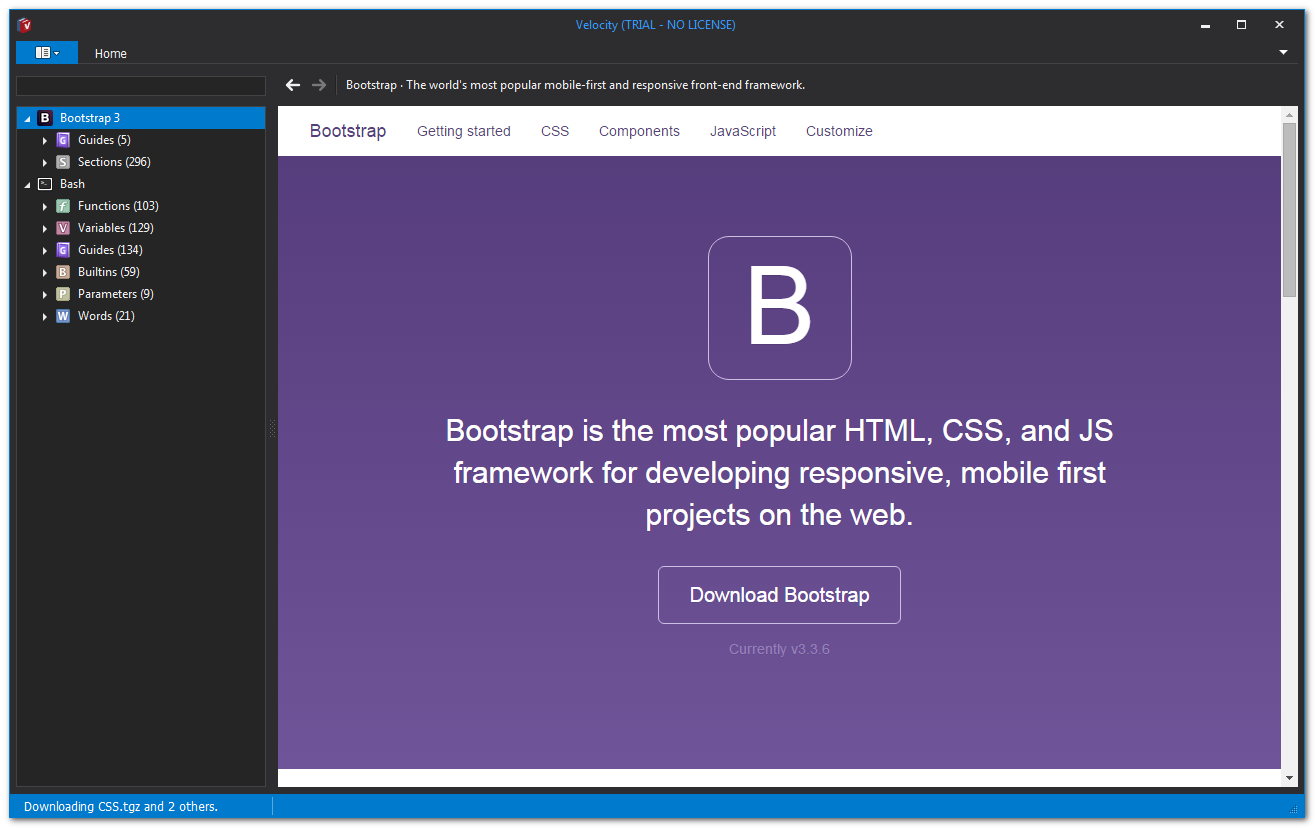Image resolution: width=1315 pixels, height=828 pixels.
Task: Expand the Variables (129) node
Action: pyautogui.click(x=45, y=229)
